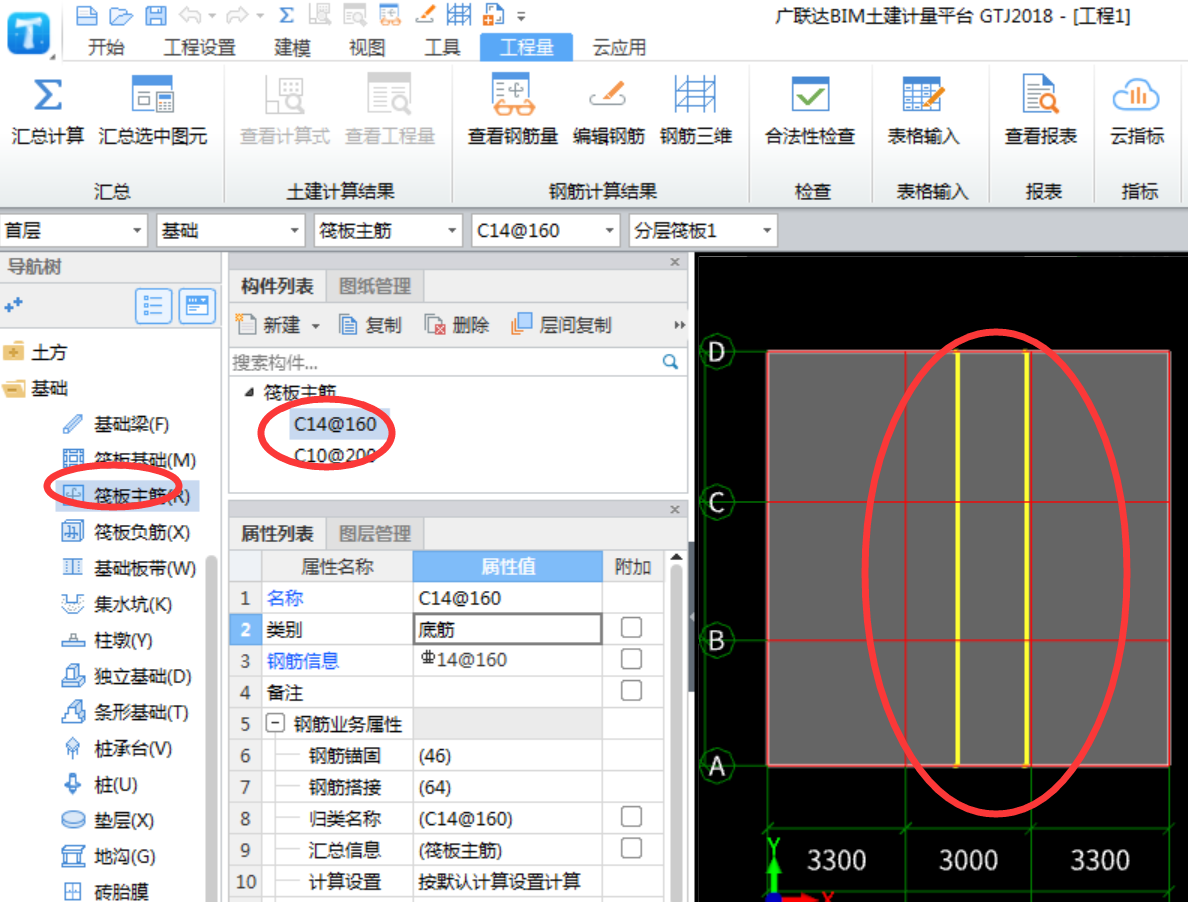Open 云指标
Viewport: 1188px width, 902px height.
coord(1136,111)
